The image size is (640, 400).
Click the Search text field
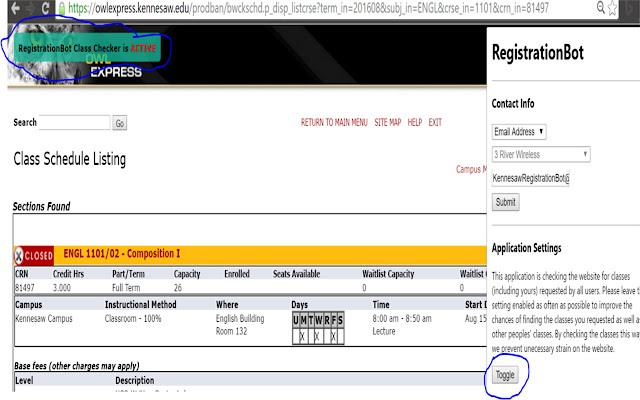(x=74, y=122)
